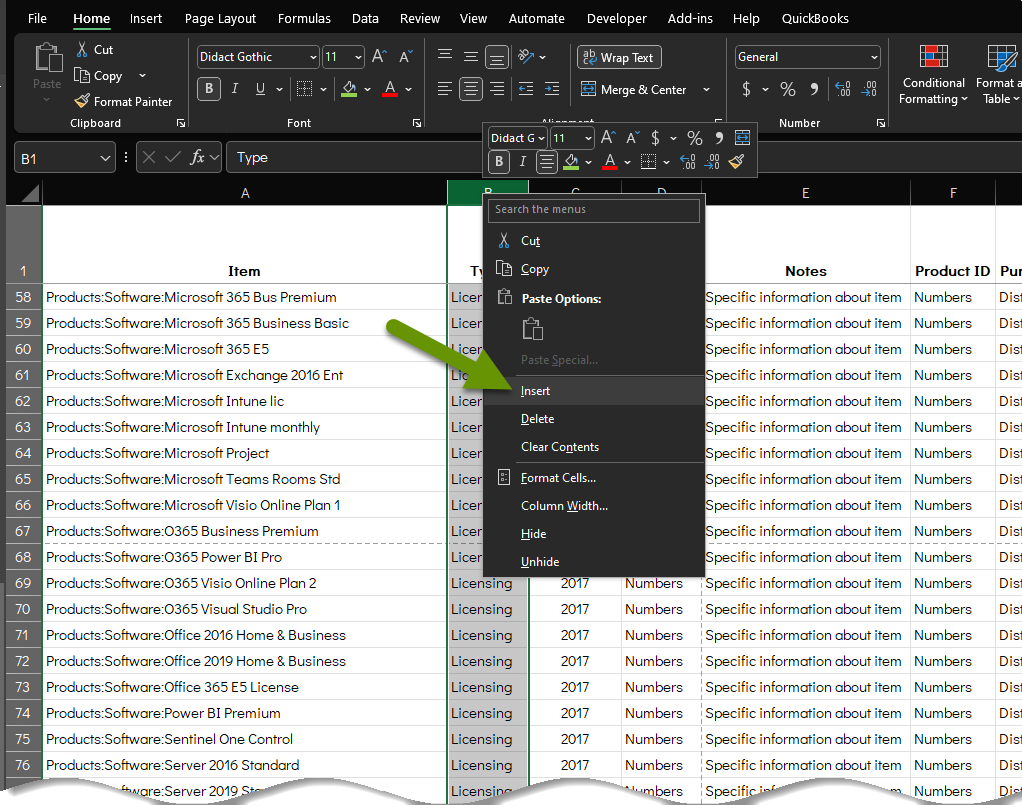Select the Format Painter tool

click(x=123, y=101)
